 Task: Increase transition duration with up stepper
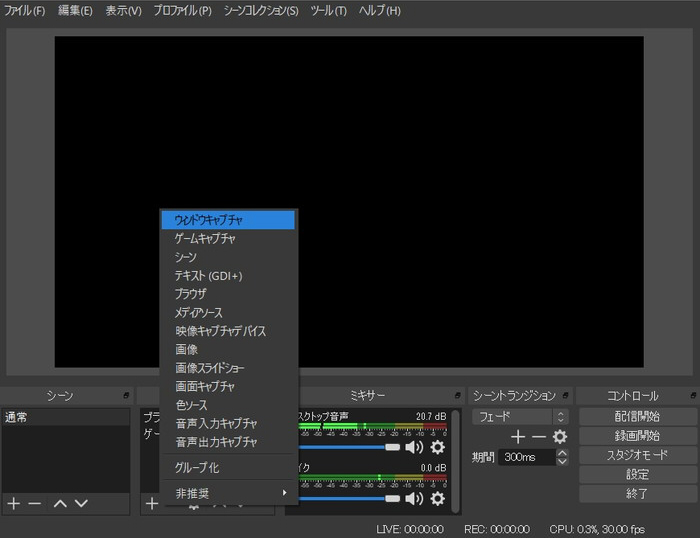tap(562, 453)
